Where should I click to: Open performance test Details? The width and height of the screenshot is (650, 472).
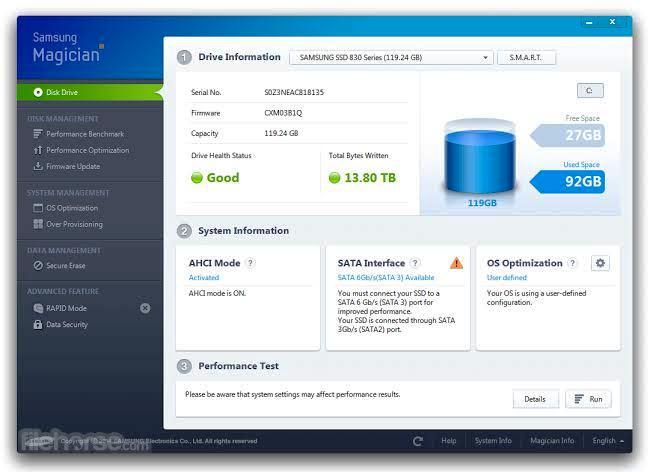pos(535,399)
